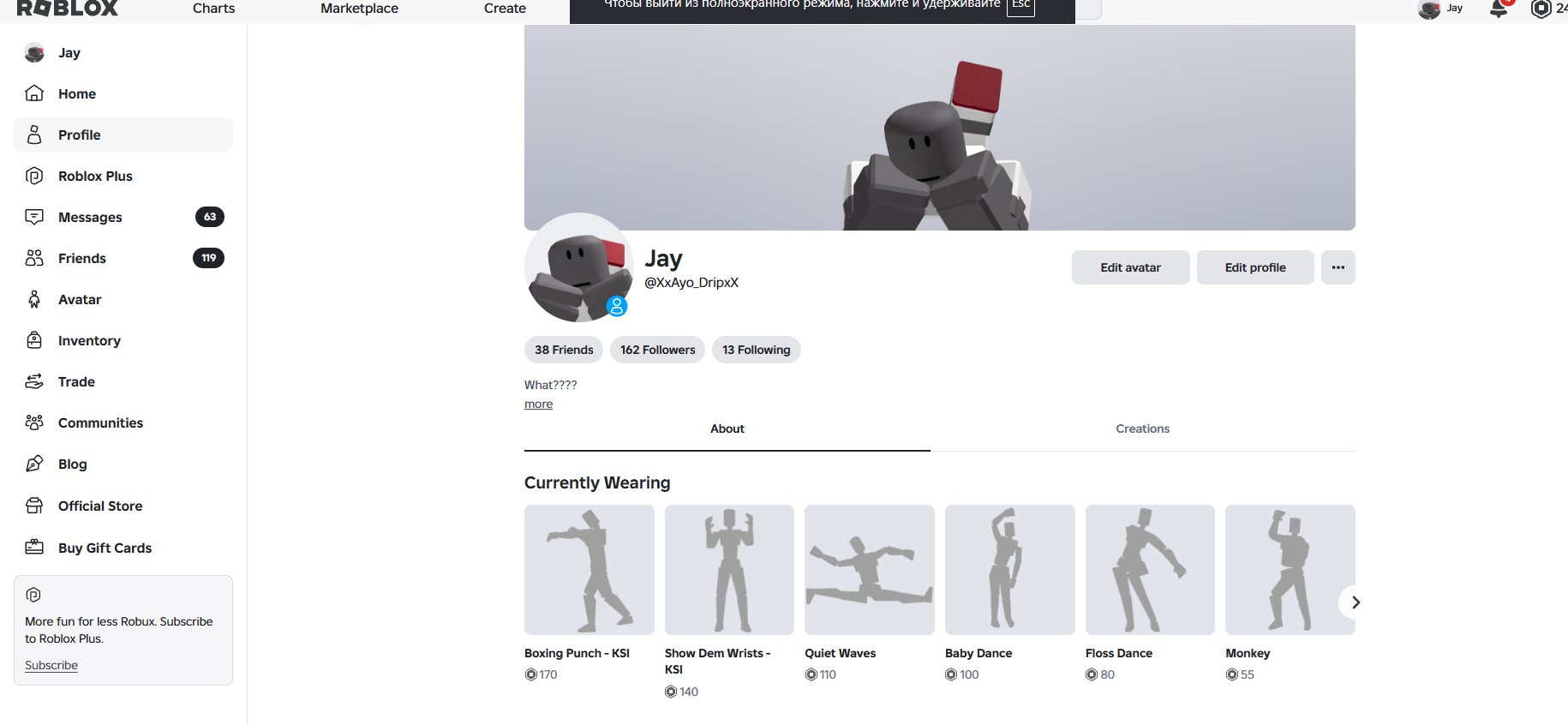Click the Official Store shop icon
The image size is (1568, 725).
(34, 506)
